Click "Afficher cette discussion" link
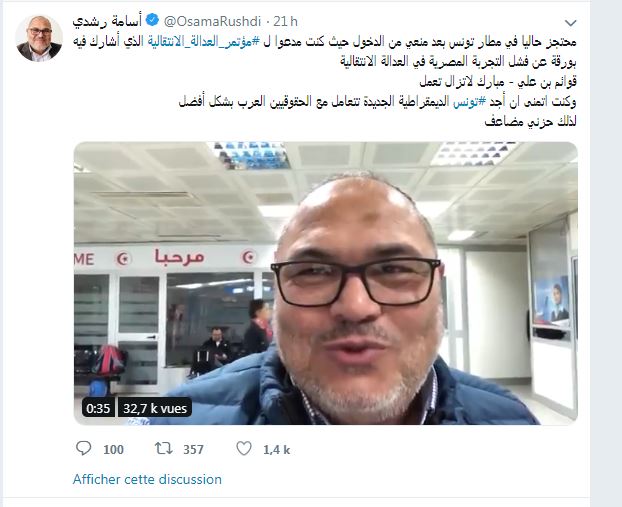 tap(147, 479)
